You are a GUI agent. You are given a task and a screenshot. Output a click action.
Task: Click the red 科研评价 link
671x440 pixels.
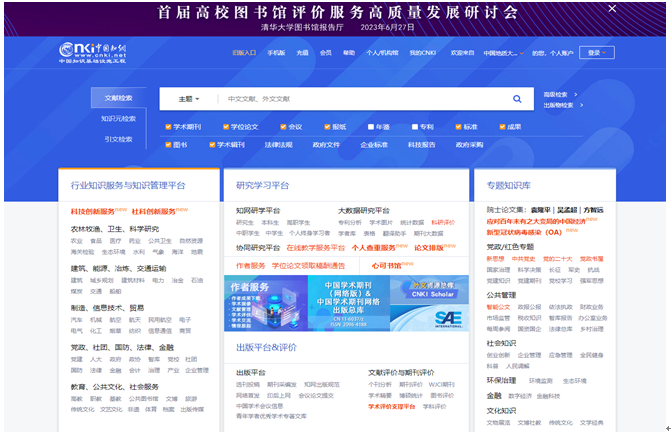tap(443, 222)
